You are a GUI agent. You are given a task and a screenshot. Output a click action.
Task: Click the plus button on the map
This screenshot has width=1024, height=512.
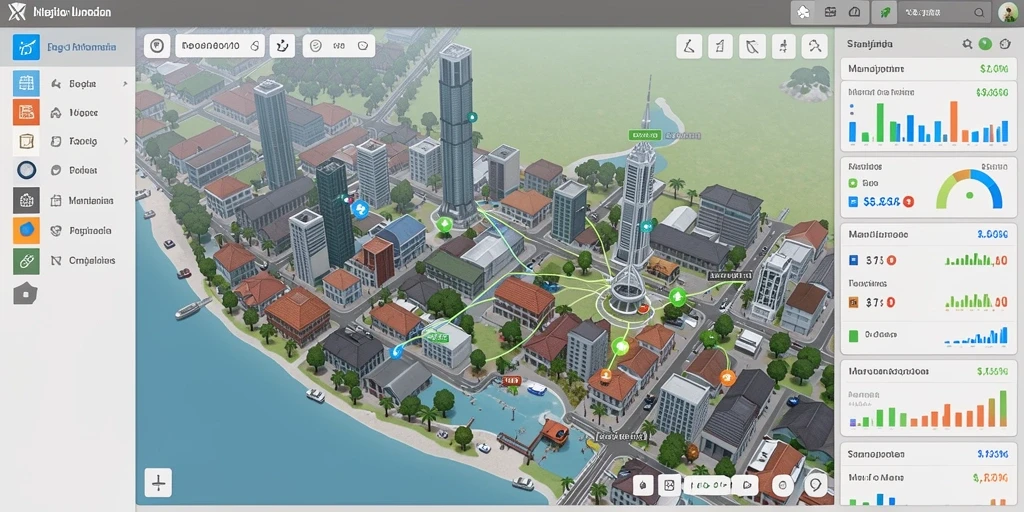[158, 483]
